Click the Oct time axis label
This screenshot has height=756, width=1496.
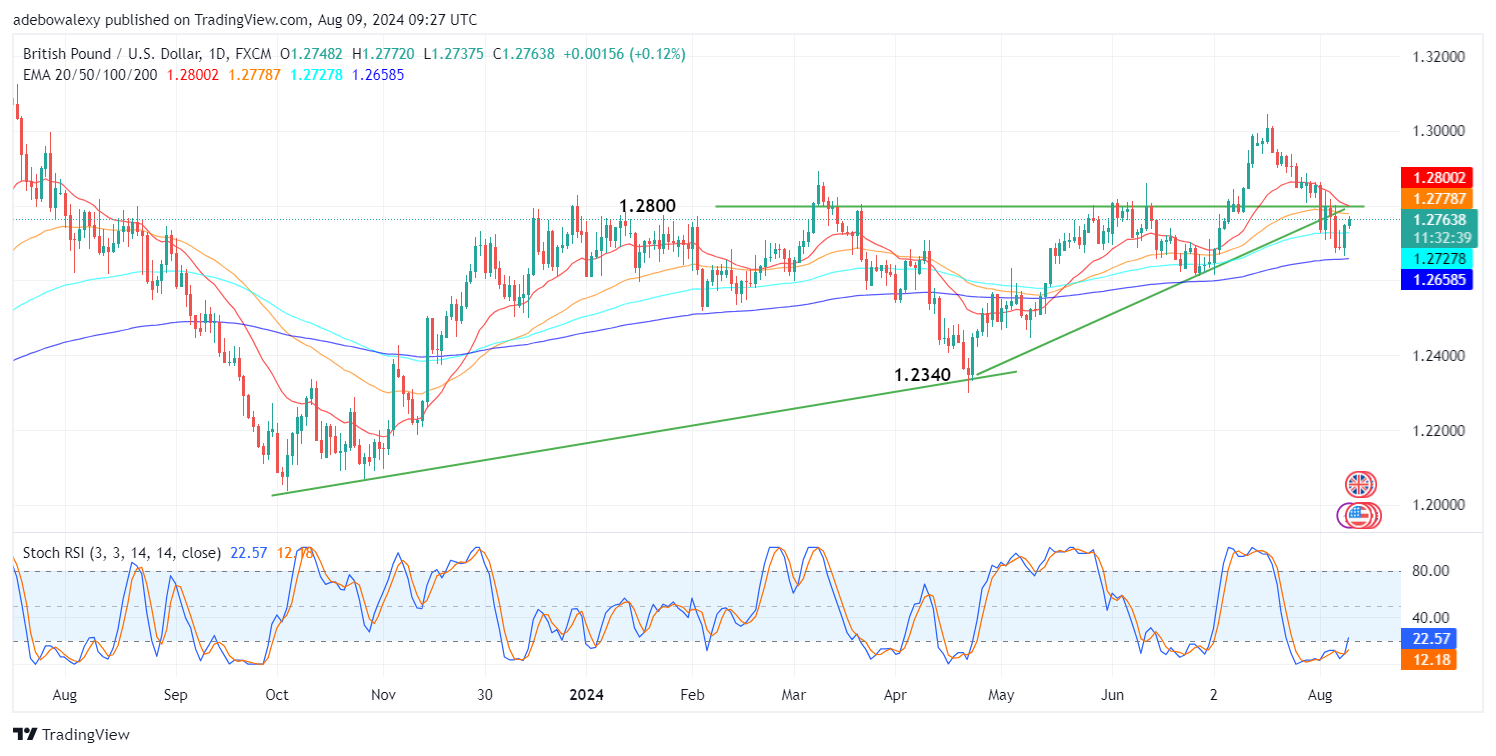coord(277,694)
